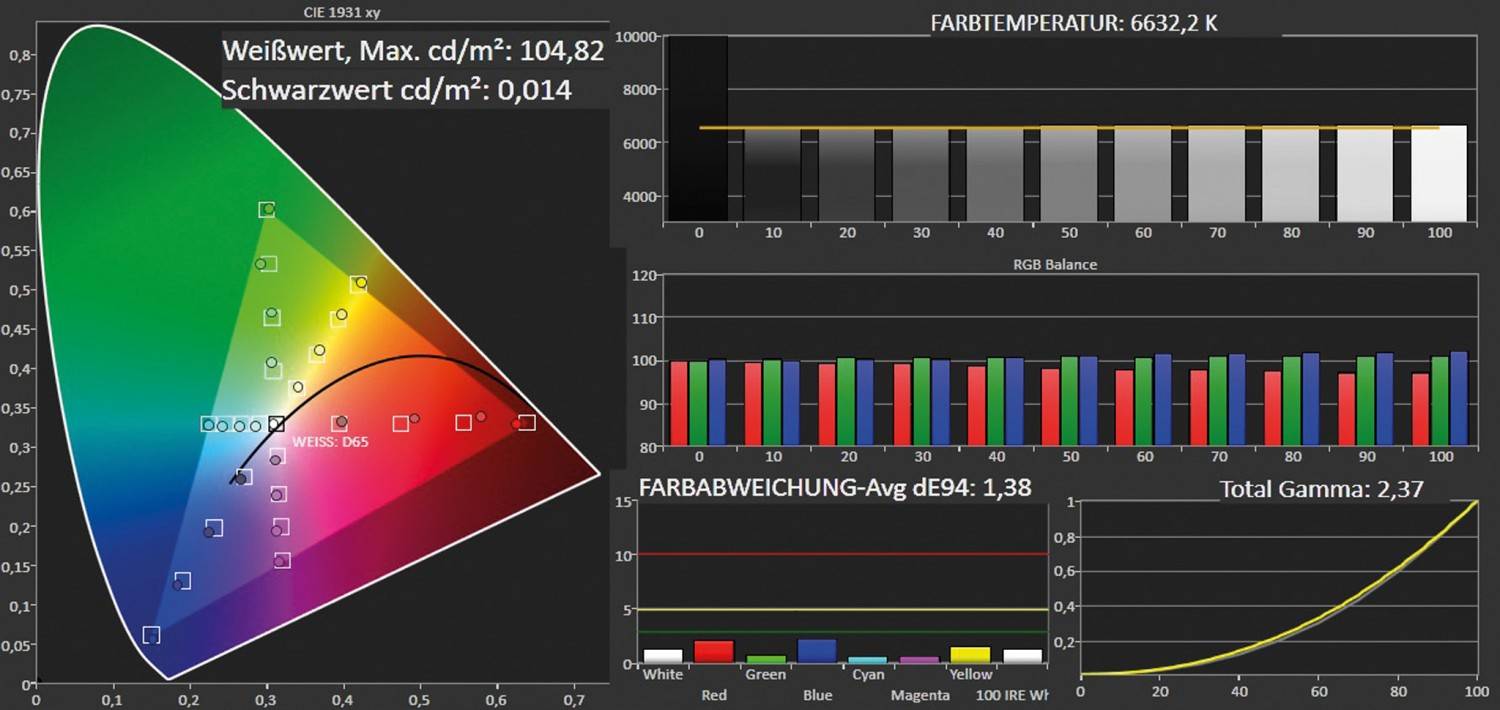Screen dimensions: 1500x710
Task: Click the 'Magenta' label under the deviation chart
Action: [x=919, y=695]
